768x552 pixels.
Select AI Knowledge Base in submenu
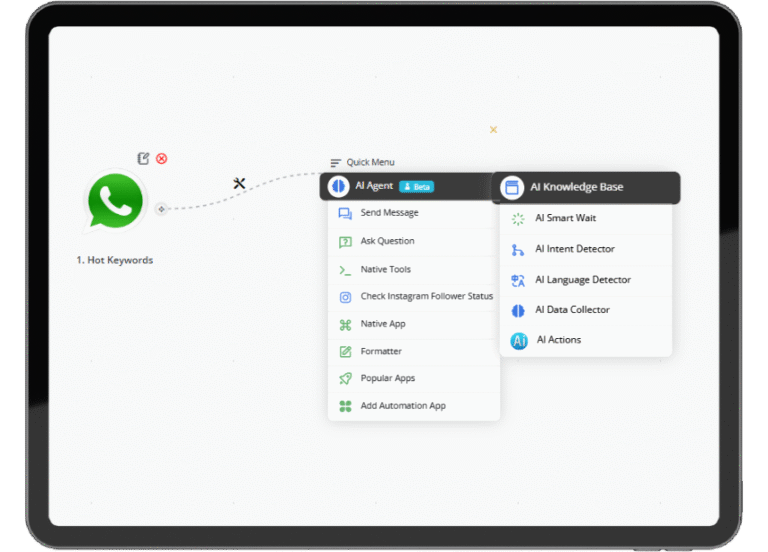pyautogui.click(x=576, y=187)
